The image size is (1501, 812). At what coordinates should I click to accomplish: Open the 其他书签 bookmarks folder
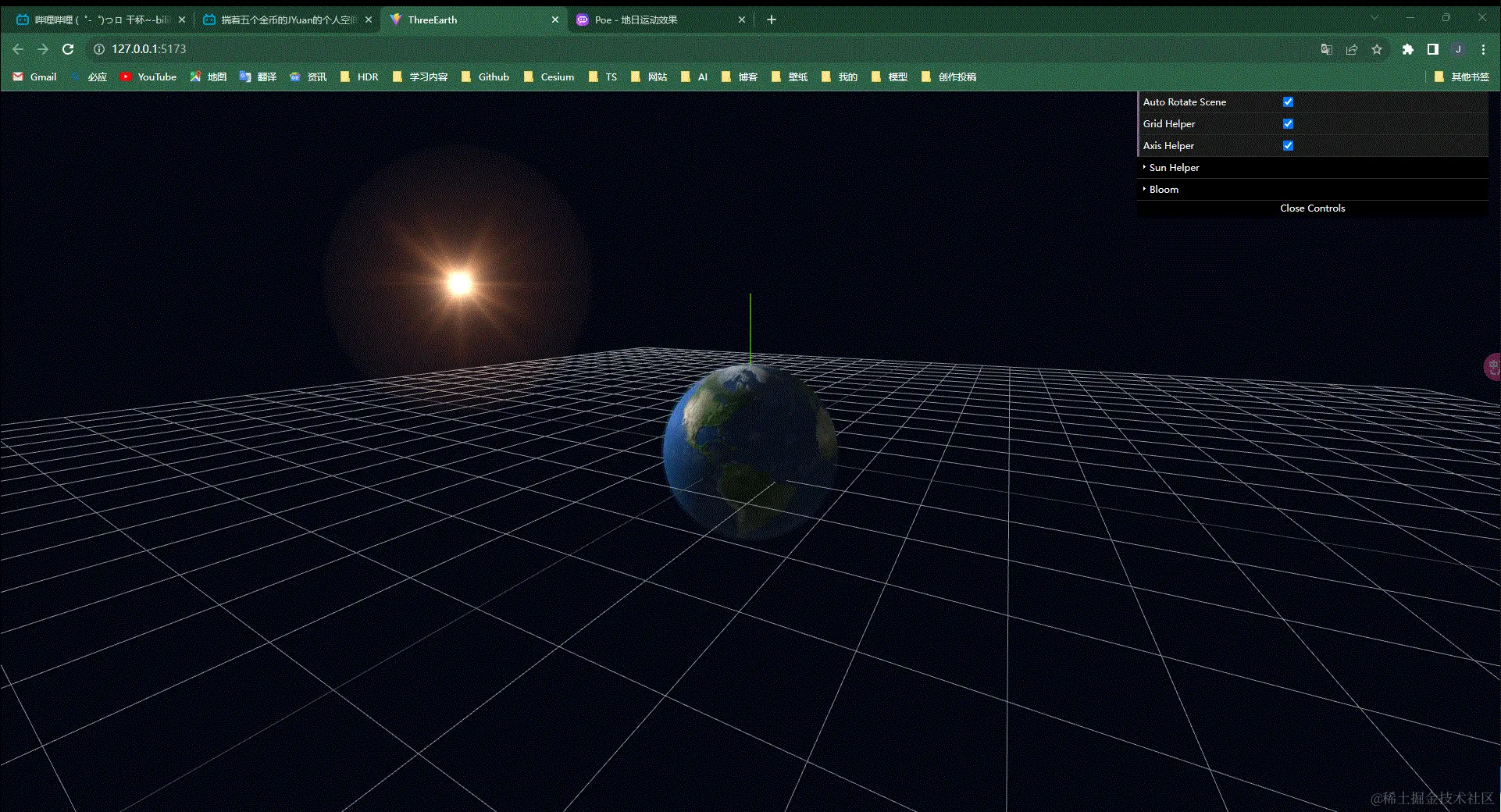pyautogui.click(x=1462, y=77)
